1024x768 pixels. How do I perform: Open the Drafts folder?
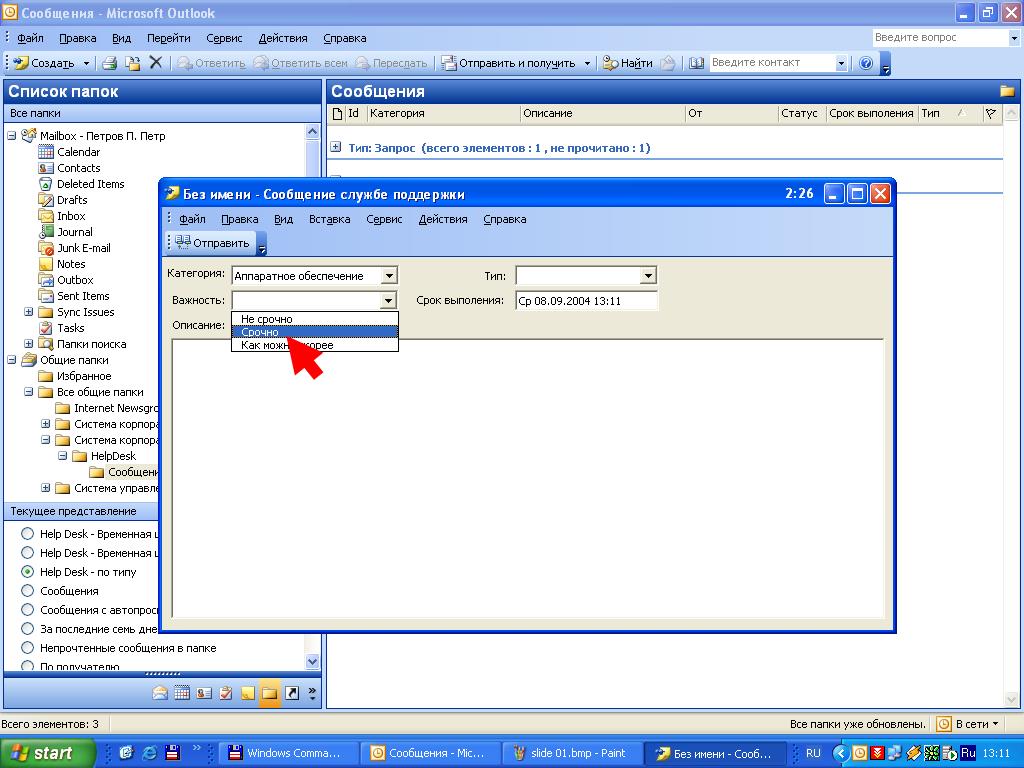click(x=72, y=200)
